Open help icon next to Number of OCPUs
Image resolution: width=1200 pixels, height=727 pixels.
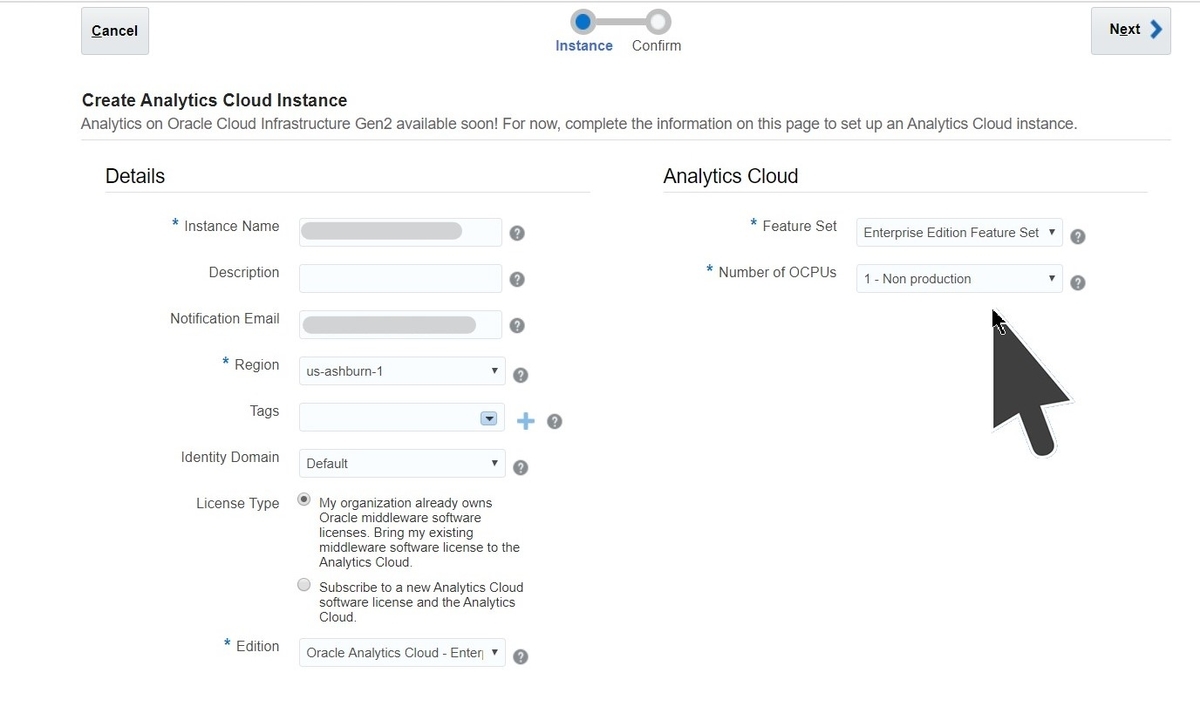coord(1078,283)
